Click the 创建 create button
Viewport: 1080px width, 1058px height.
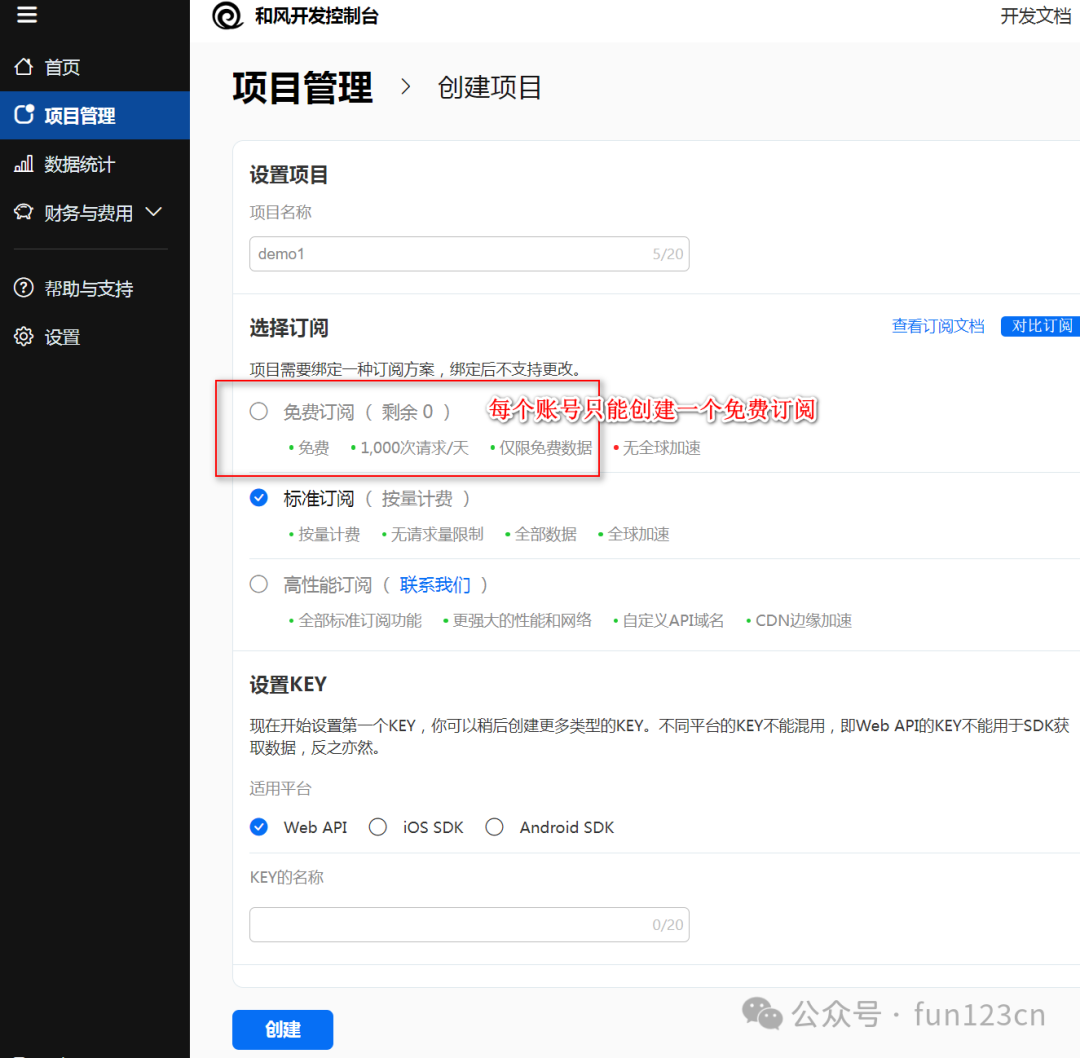pyautogui.click(x=282, y=1029)
